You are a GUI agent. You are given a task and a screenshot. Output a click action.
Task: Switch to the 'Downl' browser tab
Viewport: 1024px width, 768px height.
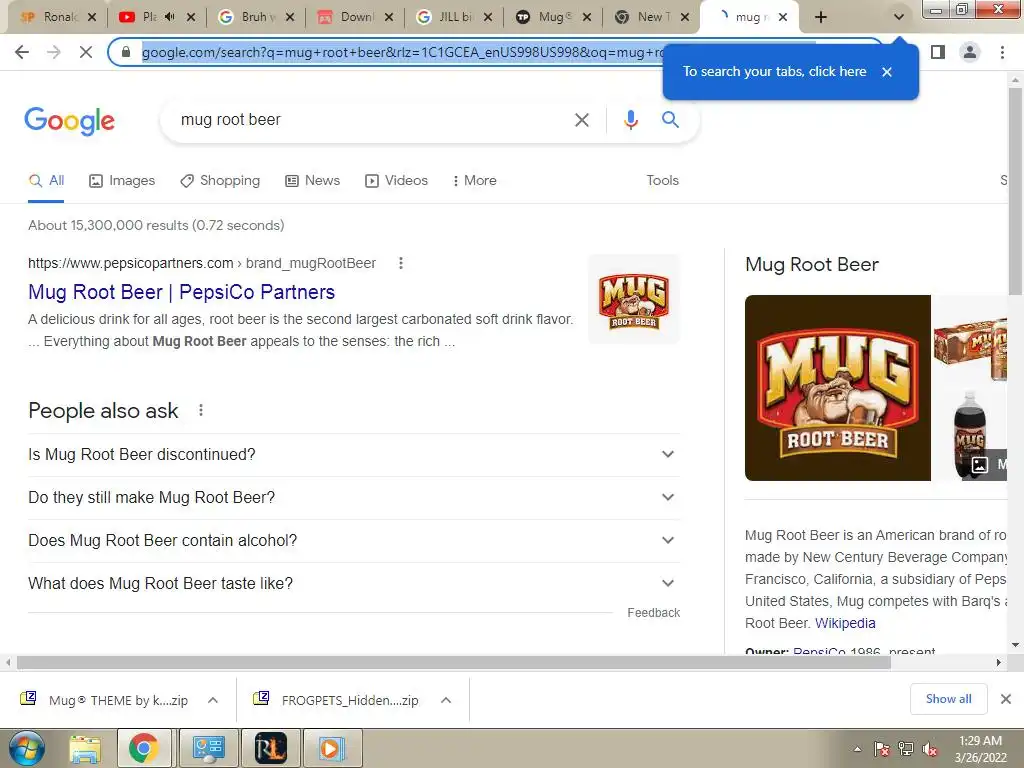click(354, 17)
